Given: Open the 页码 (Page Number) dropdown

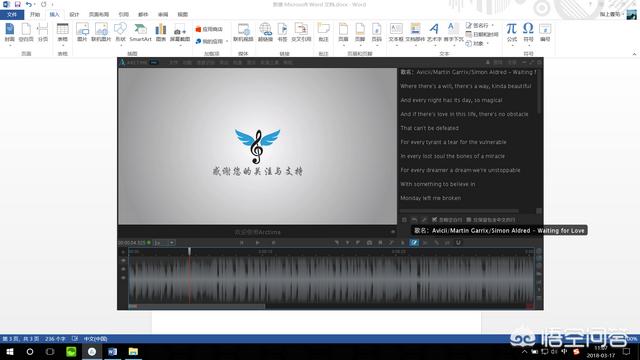Looking at the screenshot, I should click(x=377, y=33).
